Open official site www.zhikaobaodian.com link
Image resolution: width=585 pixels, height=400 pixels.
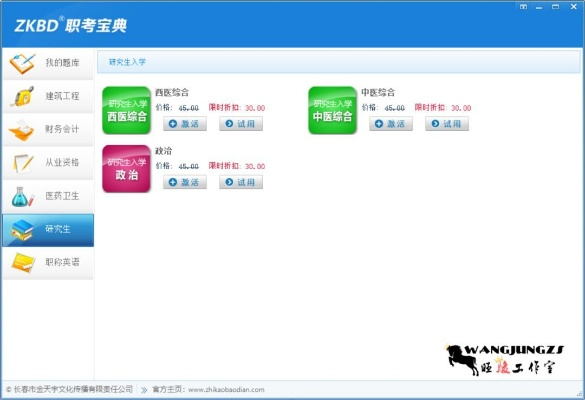pyautogui.click(x=226, y=390)
